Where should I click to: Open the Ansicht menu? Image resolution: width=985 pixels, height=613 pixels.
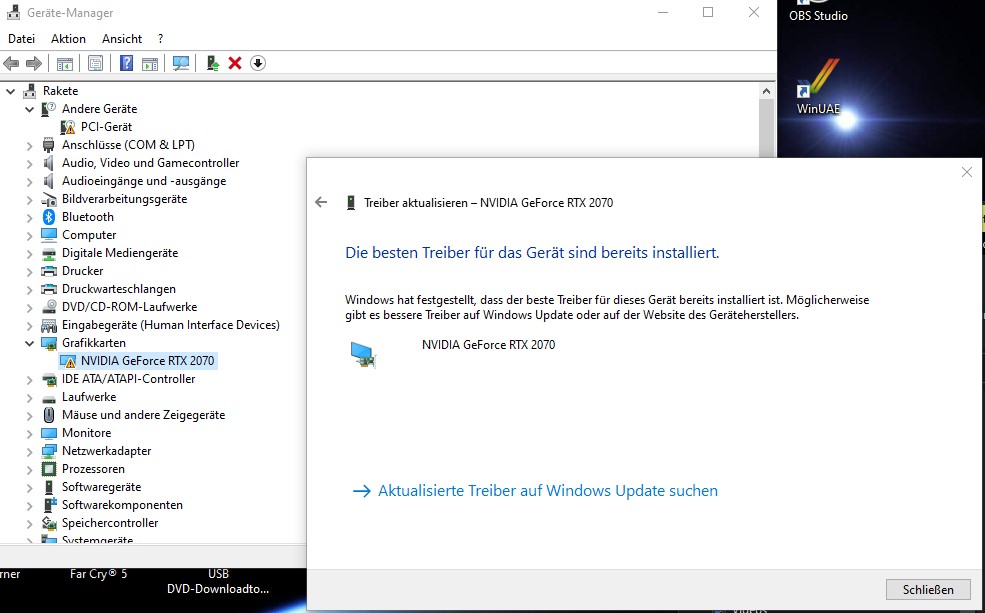(x=122, y=39)
